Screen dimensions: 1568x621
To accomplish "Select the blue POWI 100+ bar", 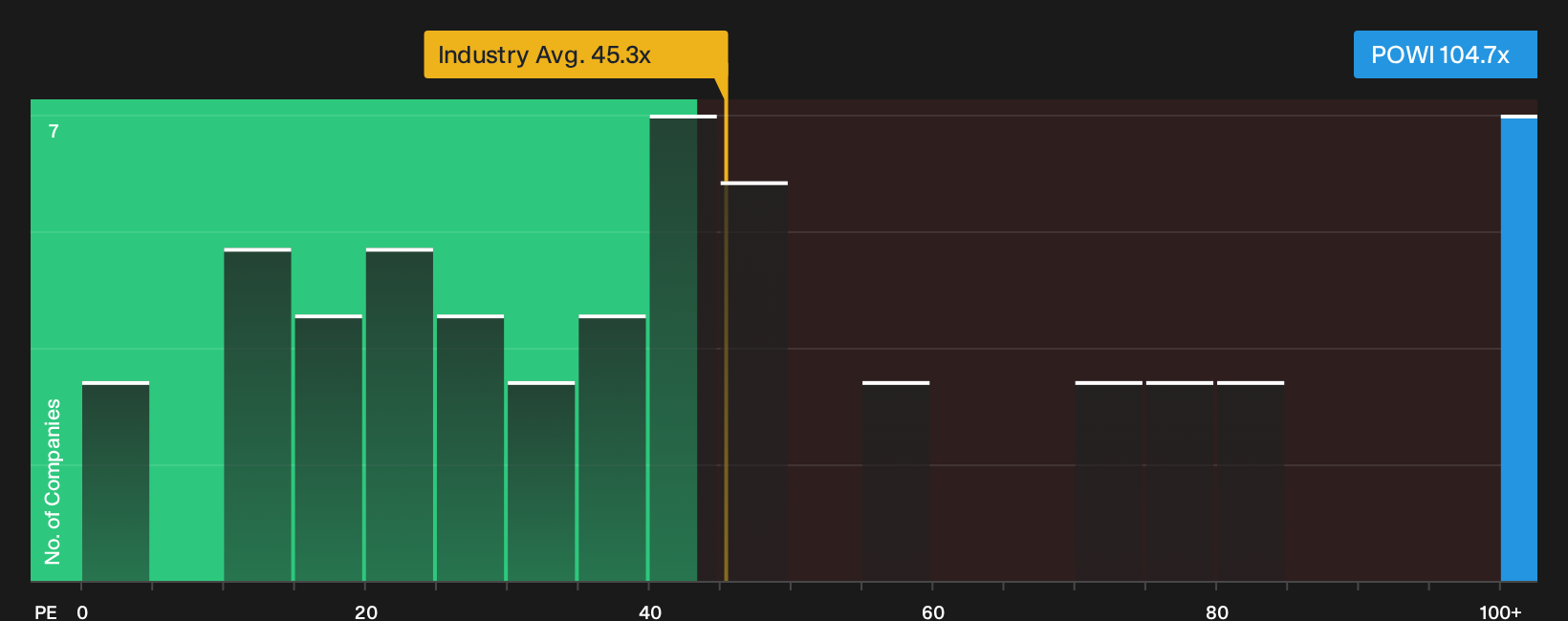I will click(1519, 348).
